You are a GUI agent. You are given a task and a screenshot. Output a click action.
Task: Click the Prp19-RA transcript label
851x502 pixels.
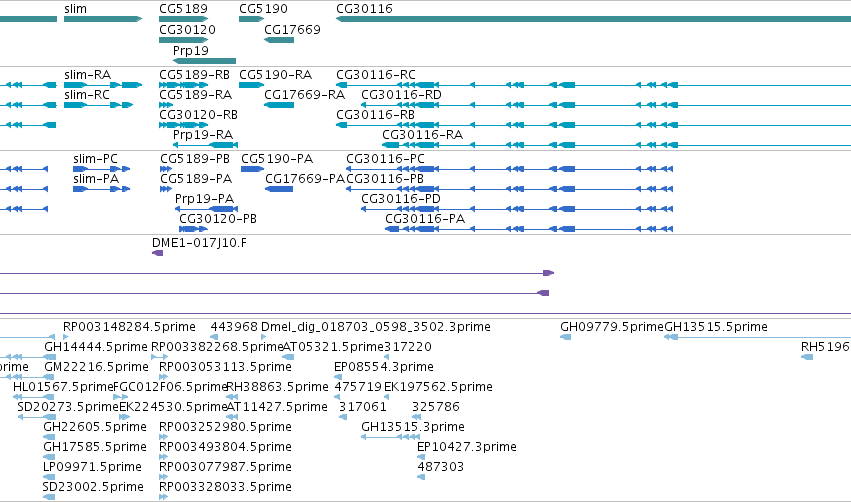pyautogui.click(x=203, y=135)
